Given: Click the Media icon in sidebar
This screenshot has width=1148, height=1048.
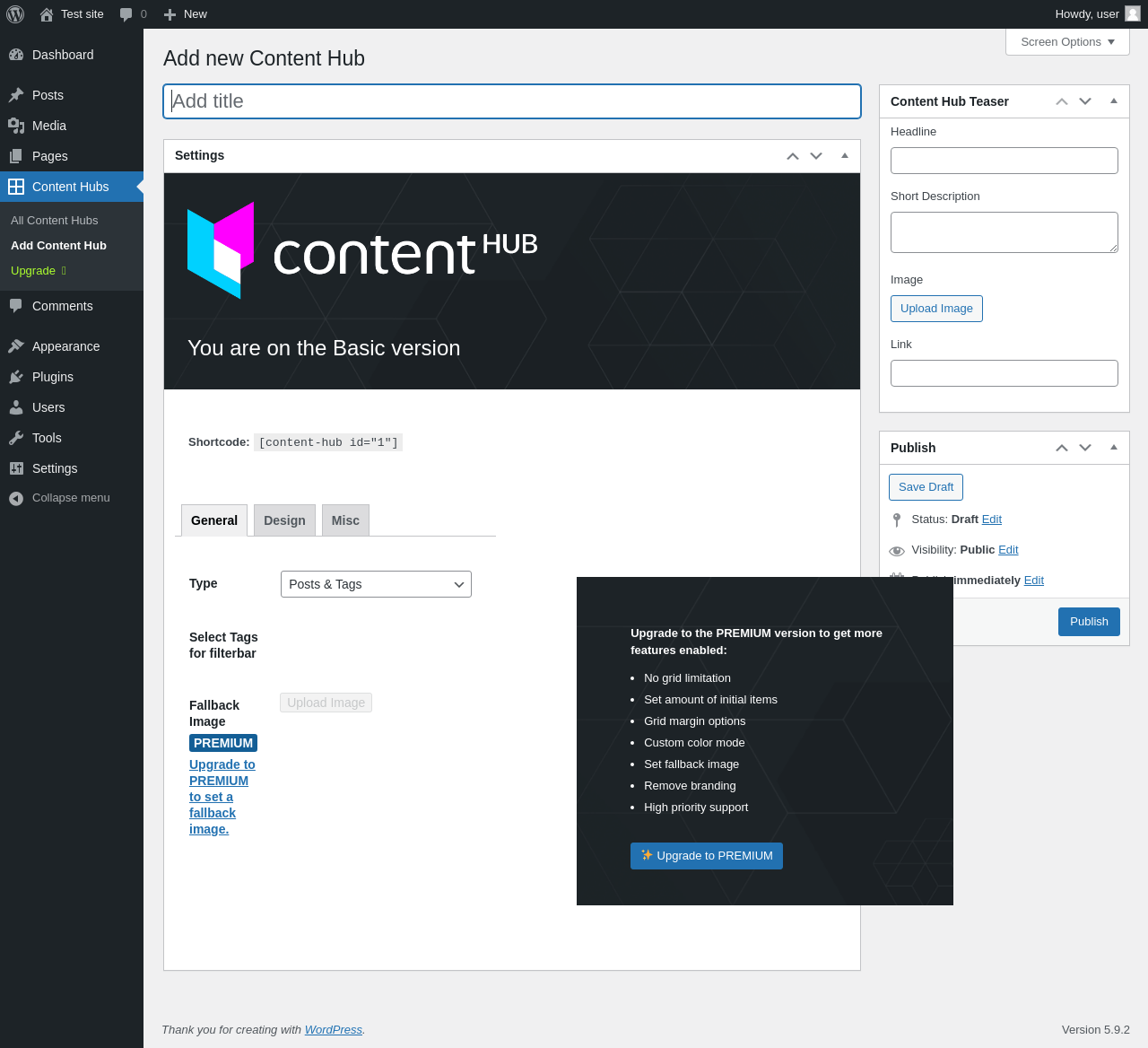Looking at the screenshot, I should 16,126.
